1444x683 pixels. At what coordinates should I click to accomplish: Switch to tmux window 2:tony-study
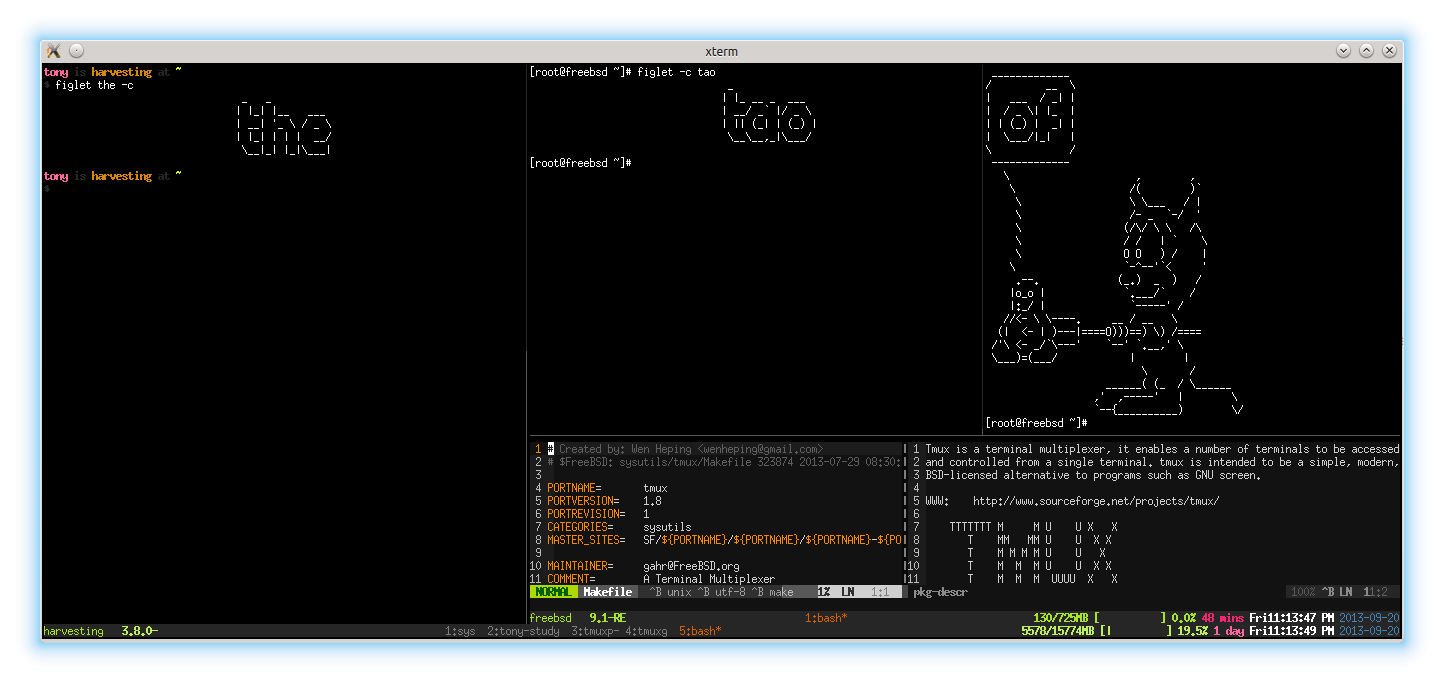pos(525,631)
